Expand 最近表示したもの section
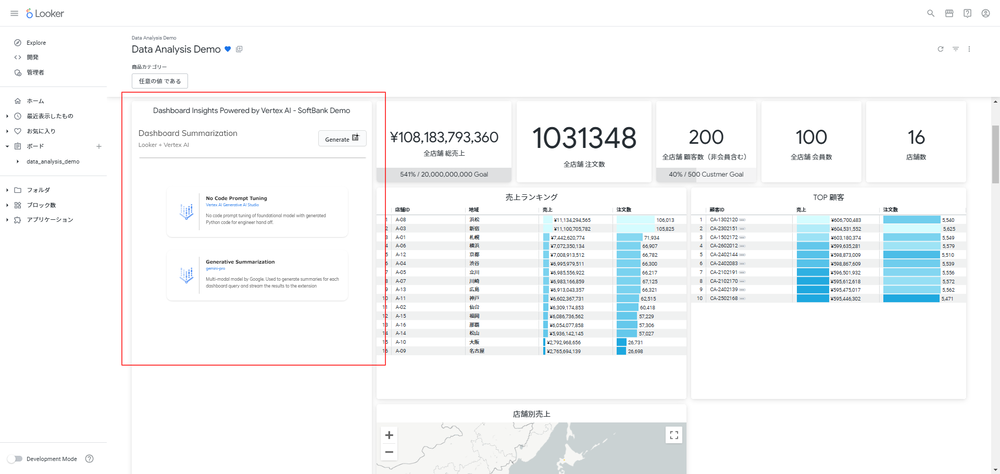Image resolution: width=1000 pixels, height=474 pixels. pyautogui.click(x=7, y=116)
